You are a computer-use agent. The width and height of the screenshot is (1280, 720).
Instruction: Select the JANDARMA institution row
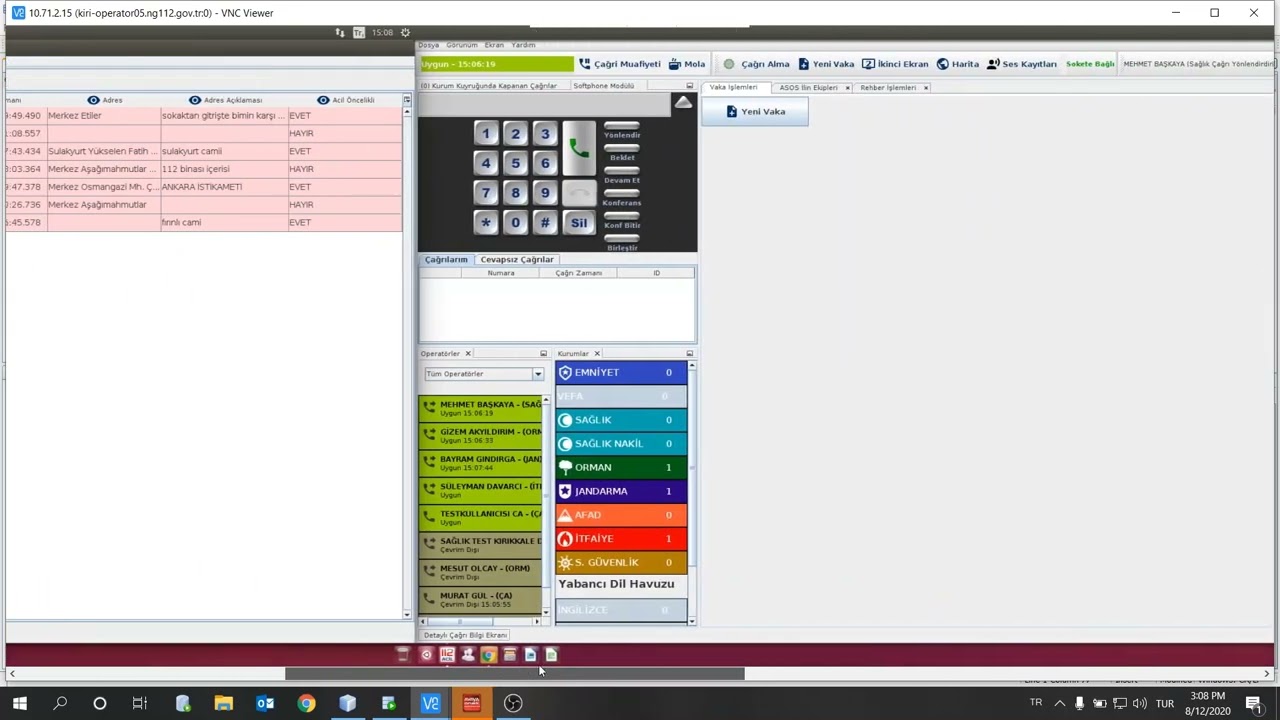621,491
